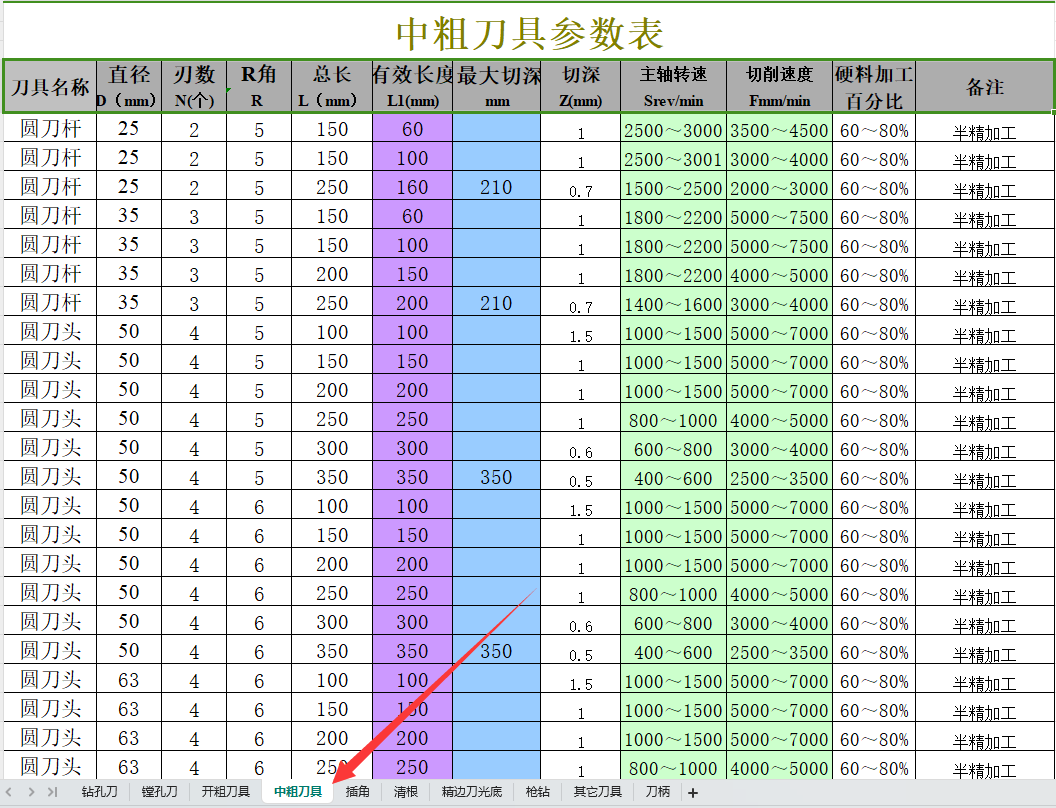1056x808 pixels.
Task: Switch to the 精边刀光底 sheet tab
Action: pyautogui.click(x=471, y=792)
